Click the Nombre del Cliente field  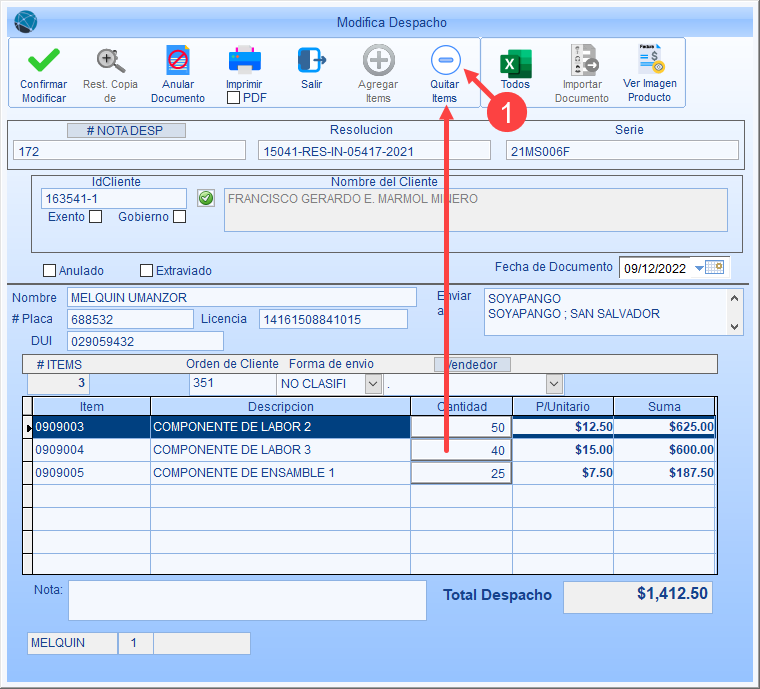click(x=475, y=210)
